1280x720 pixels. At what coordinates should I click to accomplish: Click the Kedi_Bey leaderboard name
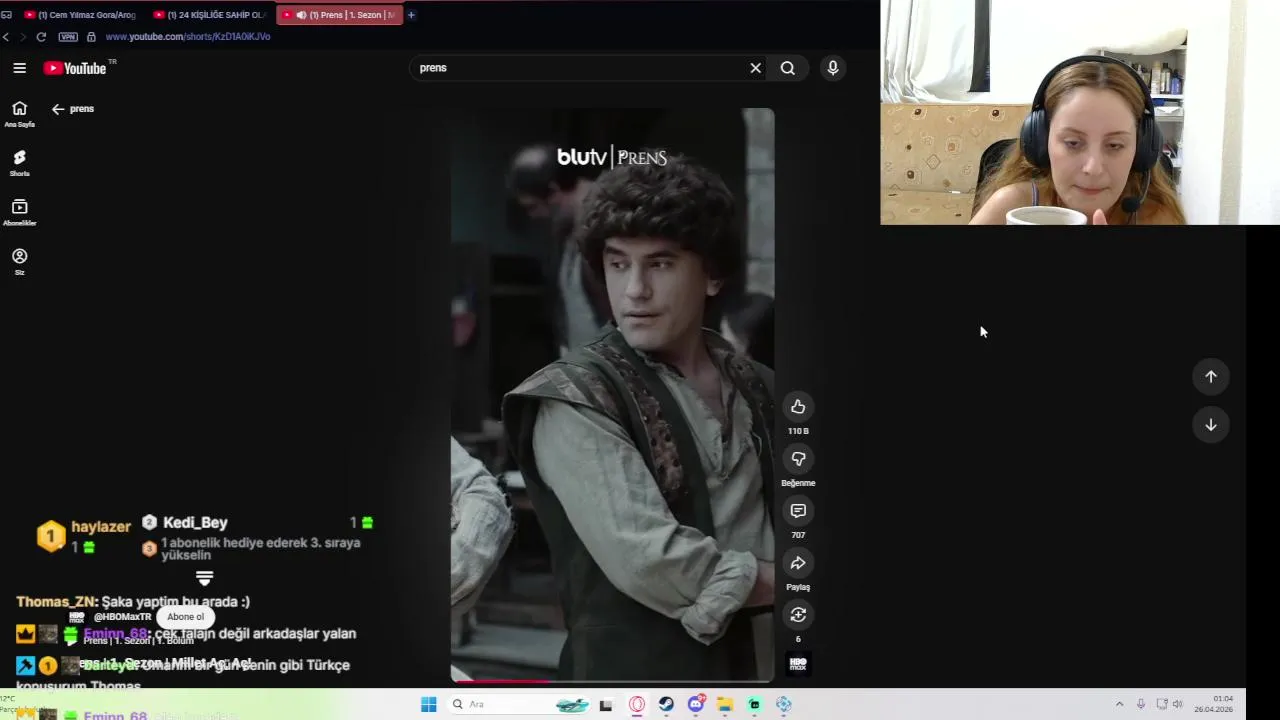195,522
